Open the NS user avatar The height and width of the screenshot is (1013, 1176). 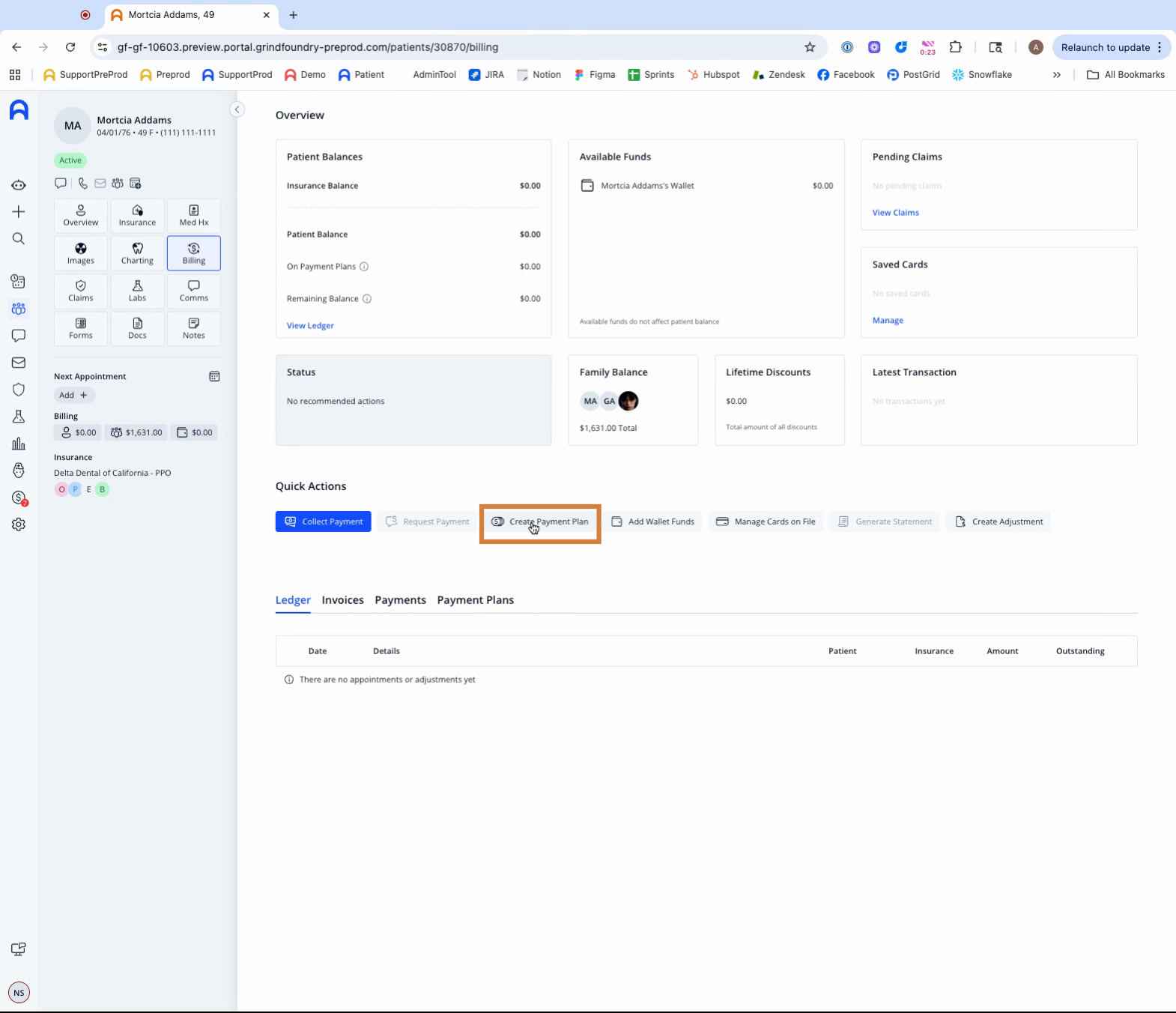tap(19, 993)
